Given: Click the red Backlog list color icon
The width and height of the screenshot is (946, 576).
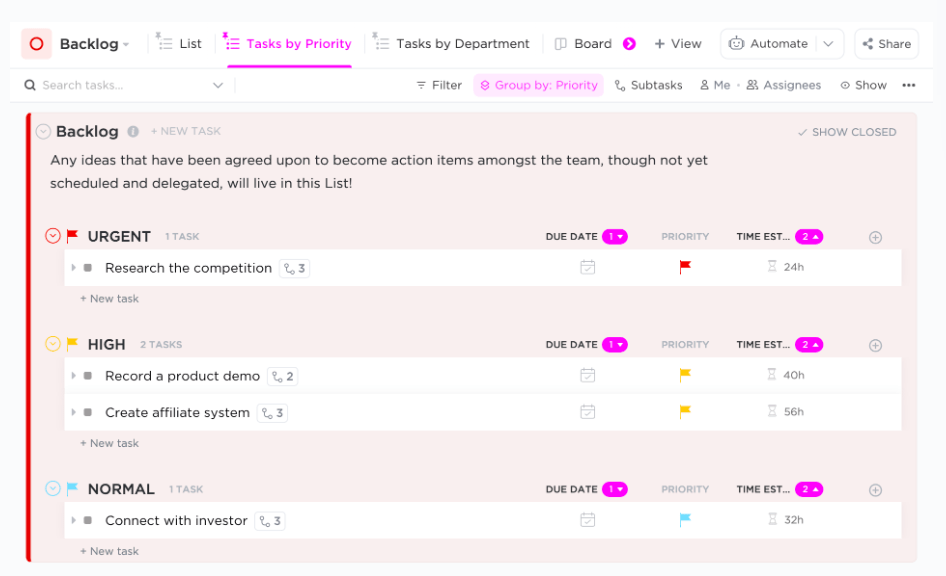Looking at the screenshot, I should (x=37, y=44).
